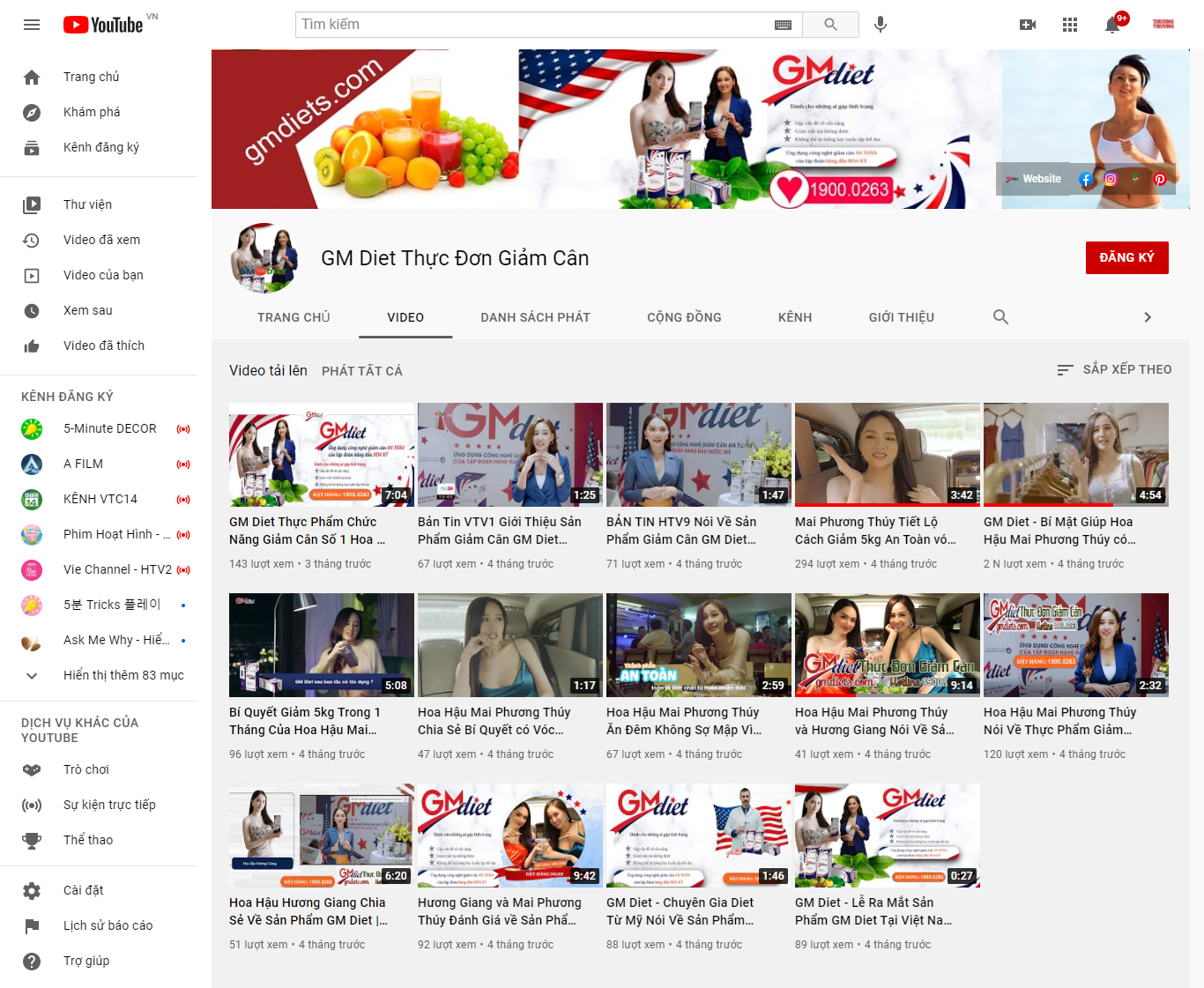Open 'Video đã thích' in the sidebar
This screenshot has height=988, width=1204.
coord(103,345)
